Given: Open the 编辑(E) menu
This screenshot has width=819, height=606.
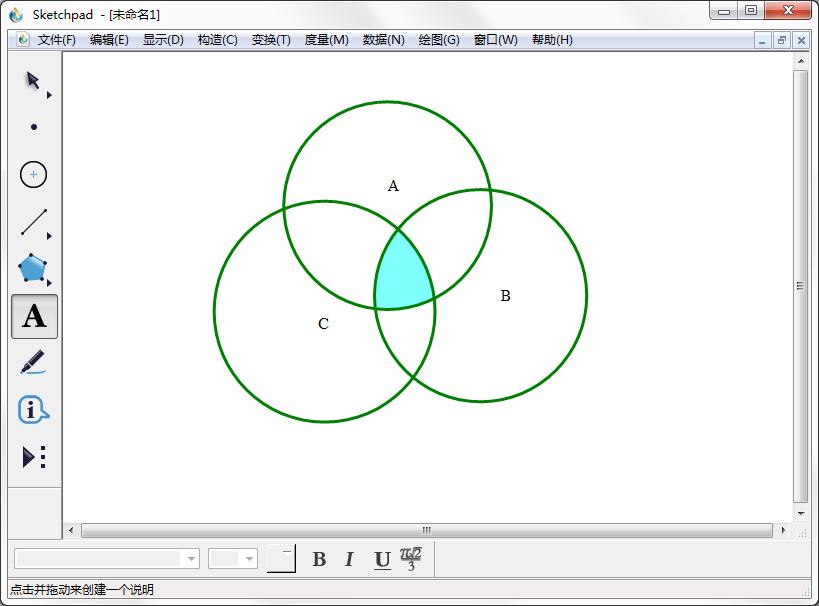Looking at the screenshot, I should pyautogui.click(x=109, y=40).
